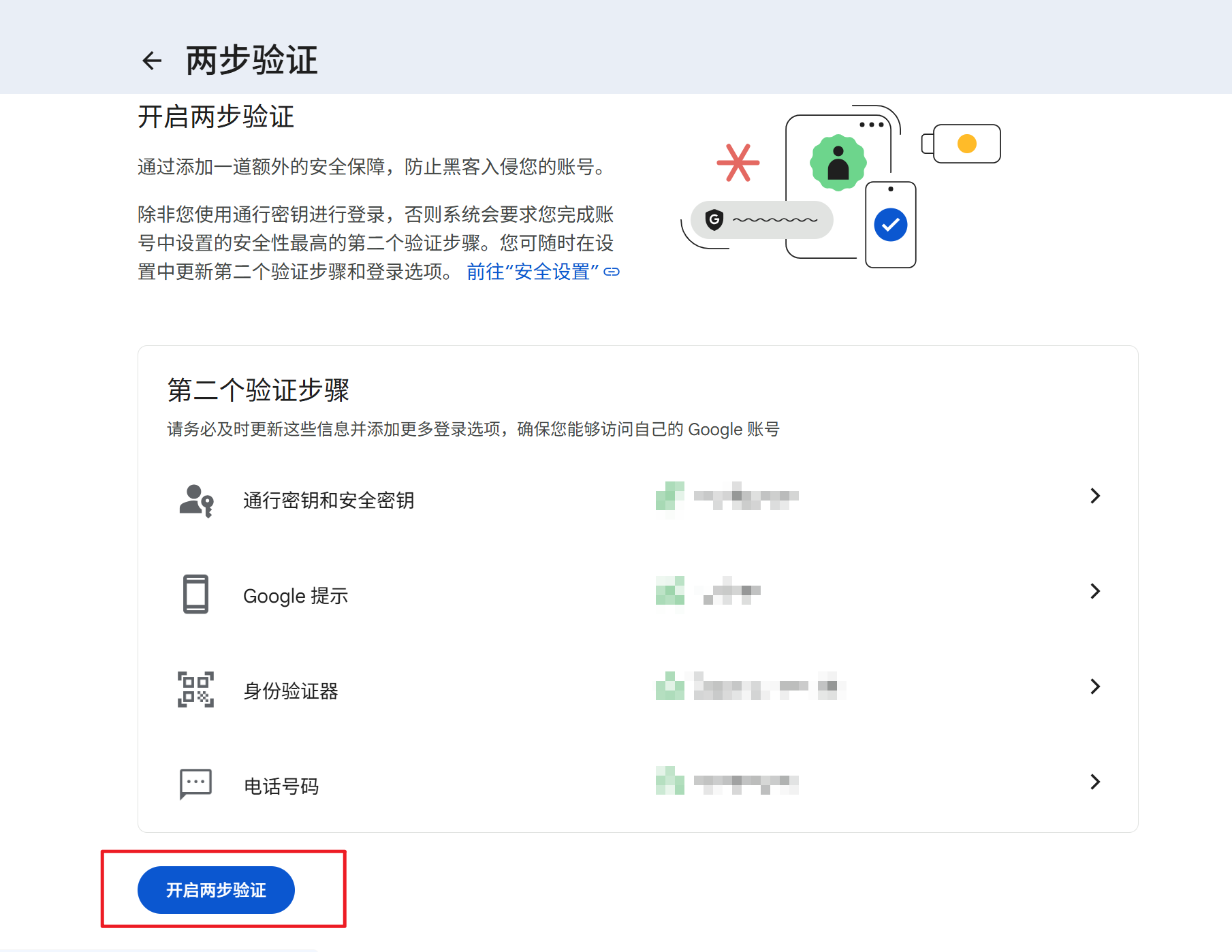Select the passkey person-key icon
Image resolution: width=1232 pixels, height=952 pixels.
pyautogui.click(x=196, y=501)
